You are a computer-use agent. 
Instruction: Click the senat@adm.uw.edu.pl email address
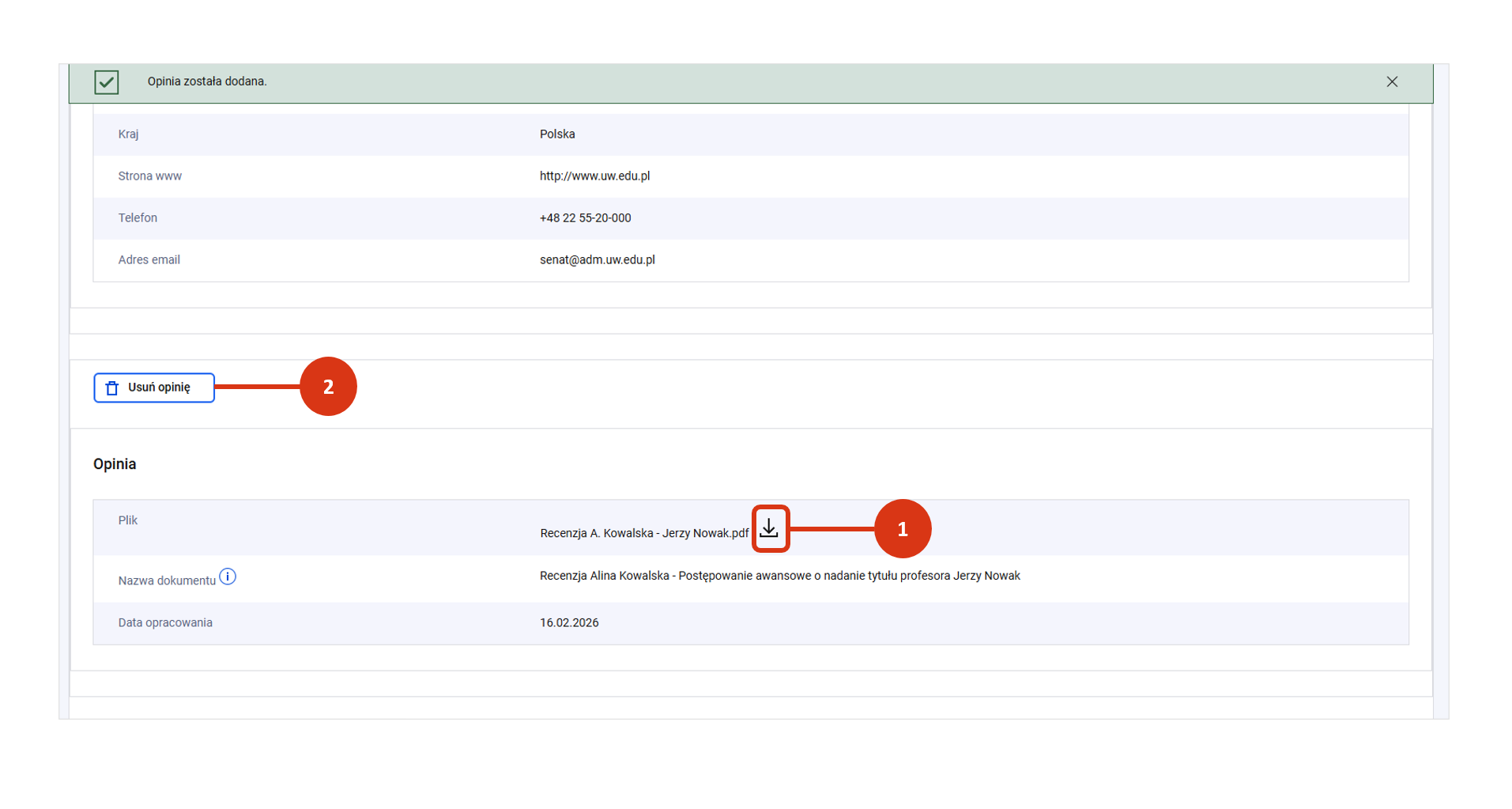tap(597, 260)
